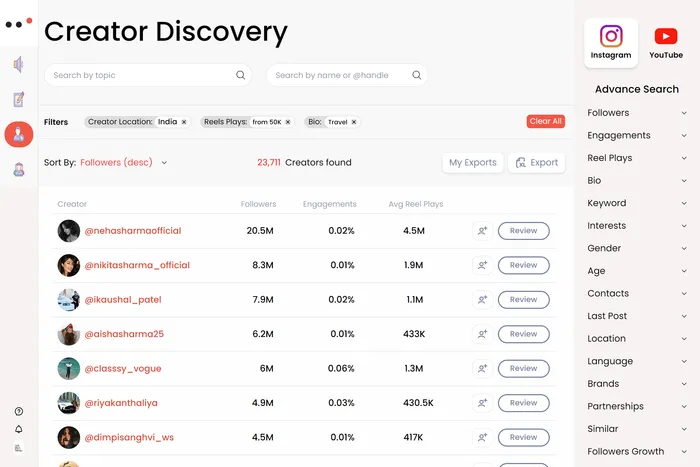
Task: Click Review button for @nikitasharma_official
Action: [523, 265]
